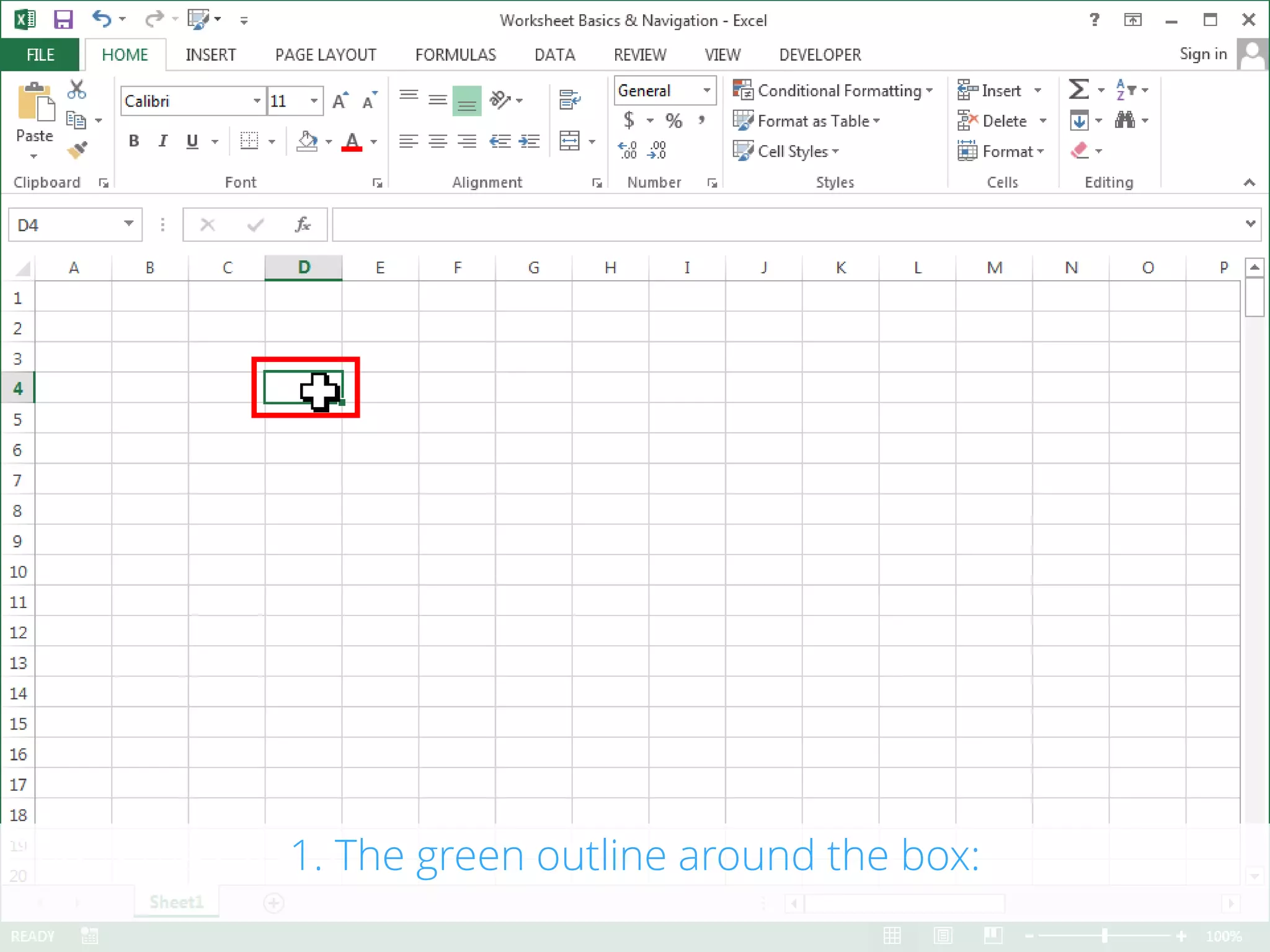Toggle Bold formatting
The height and width of the screenshot is (952, 1270).
133,141
